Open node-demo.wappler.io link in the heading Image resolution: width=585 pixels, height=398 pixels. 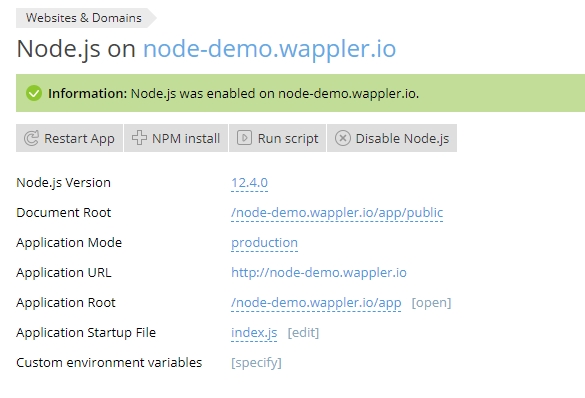pos(269,48)
